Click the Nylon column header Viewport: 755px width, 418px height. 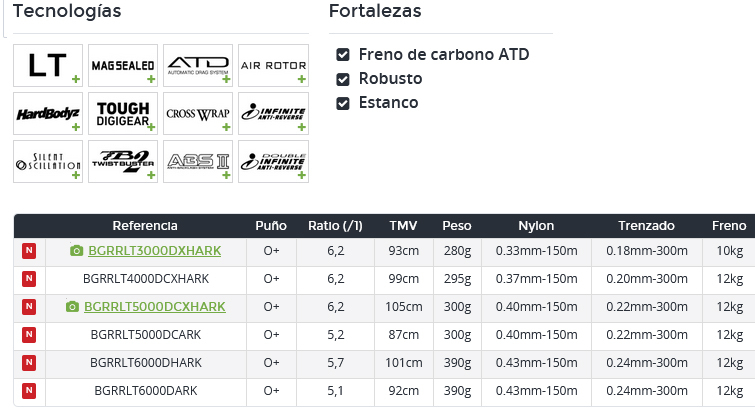point(536,226)
